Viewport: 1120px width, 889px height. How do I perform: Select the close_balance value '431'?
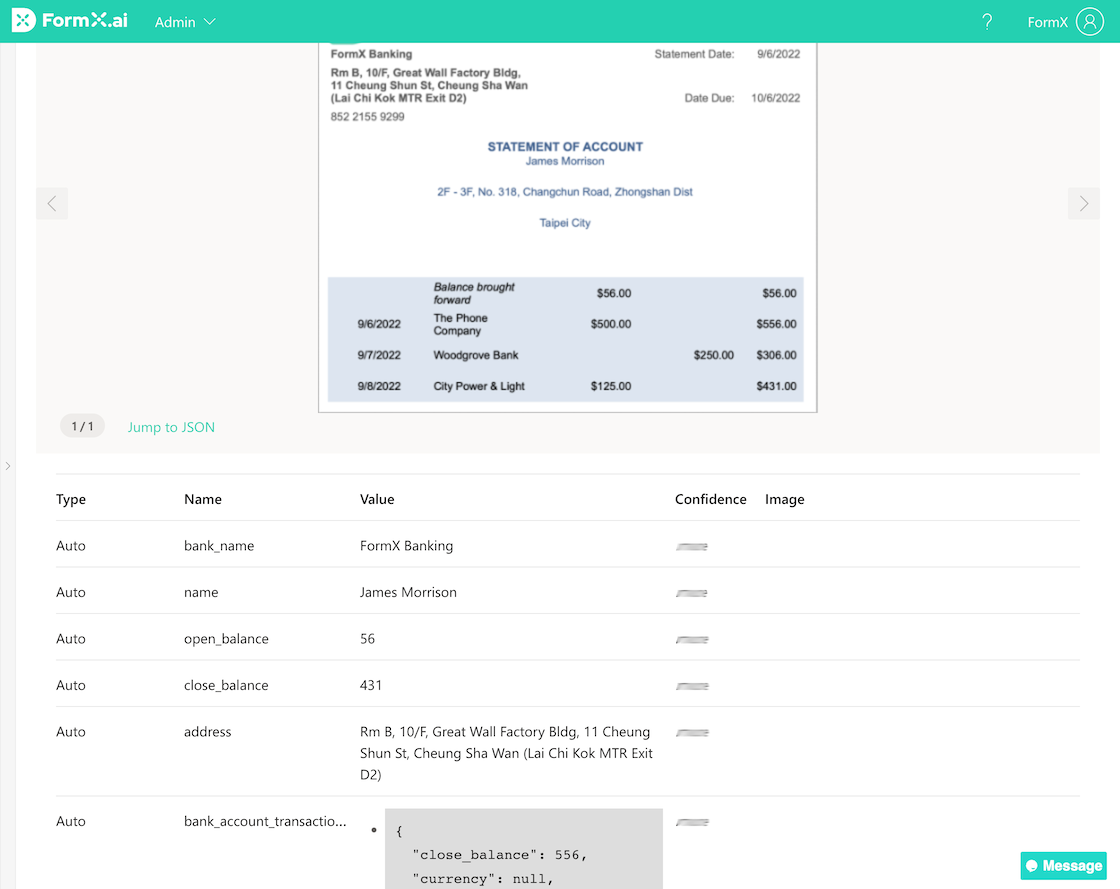(371, 685)
